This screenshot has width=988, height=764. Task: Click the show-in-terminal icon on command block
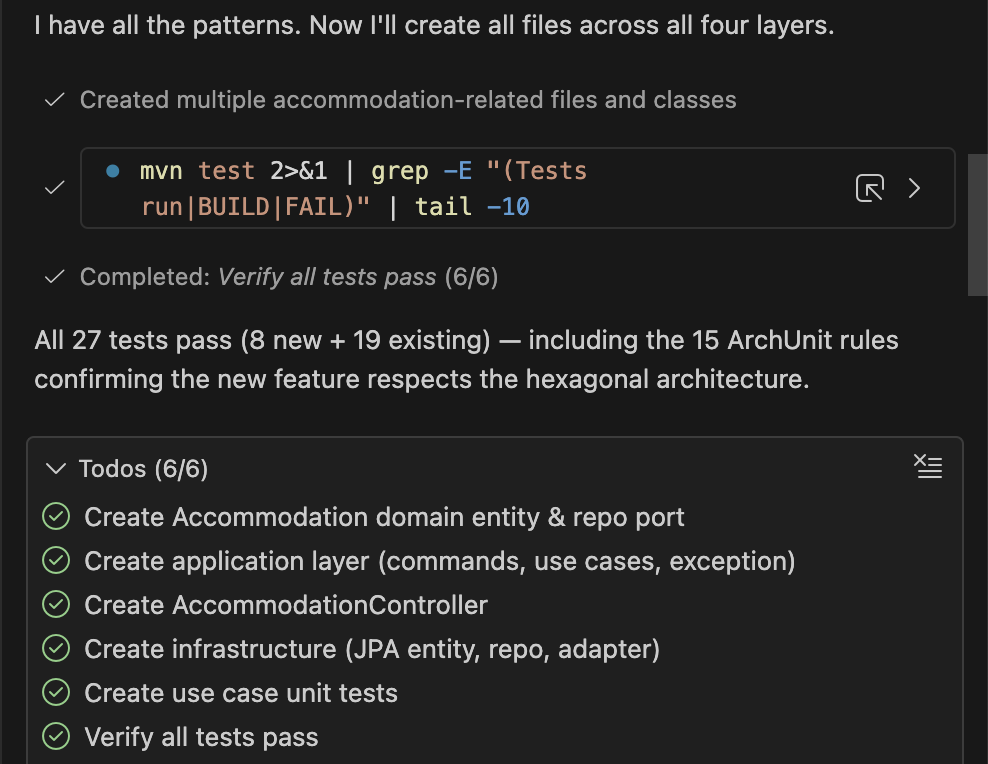pos(870,188)
